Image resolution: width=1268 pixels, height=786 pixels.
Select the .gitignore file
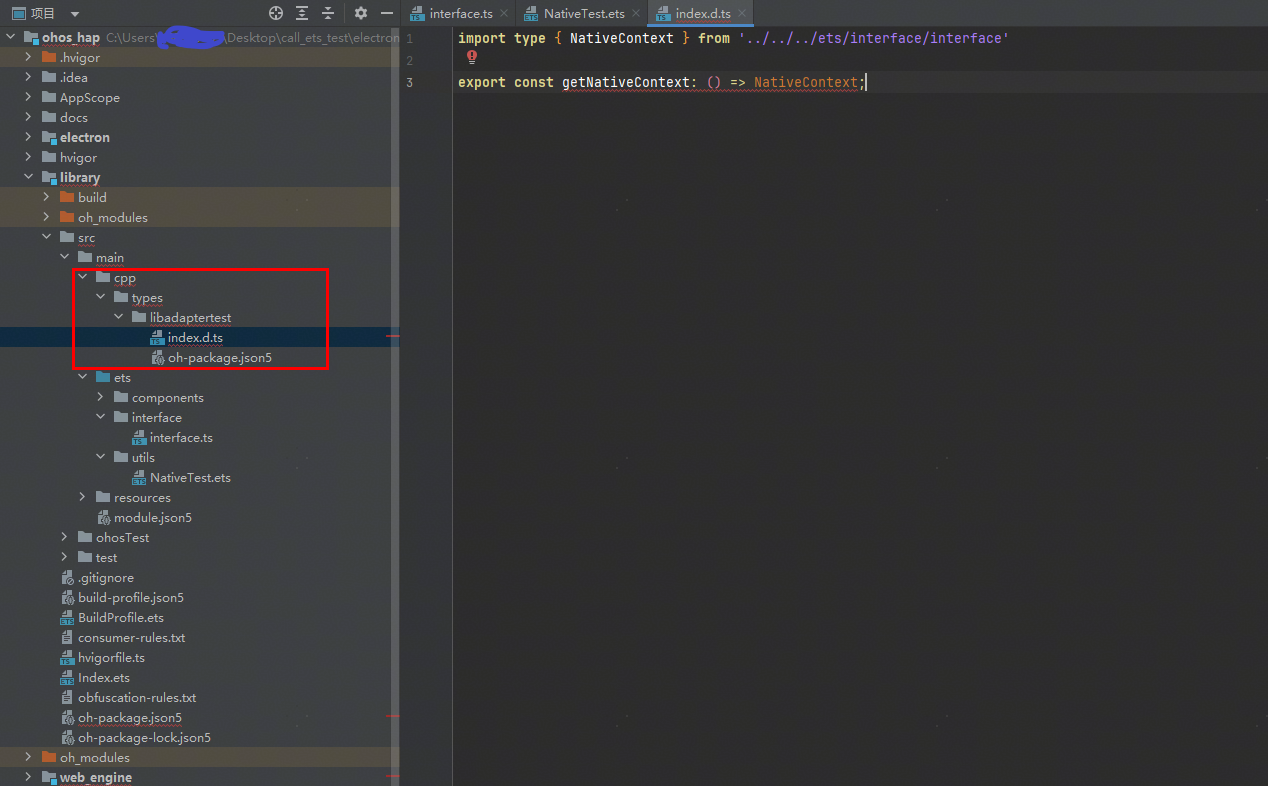point(105,578)
